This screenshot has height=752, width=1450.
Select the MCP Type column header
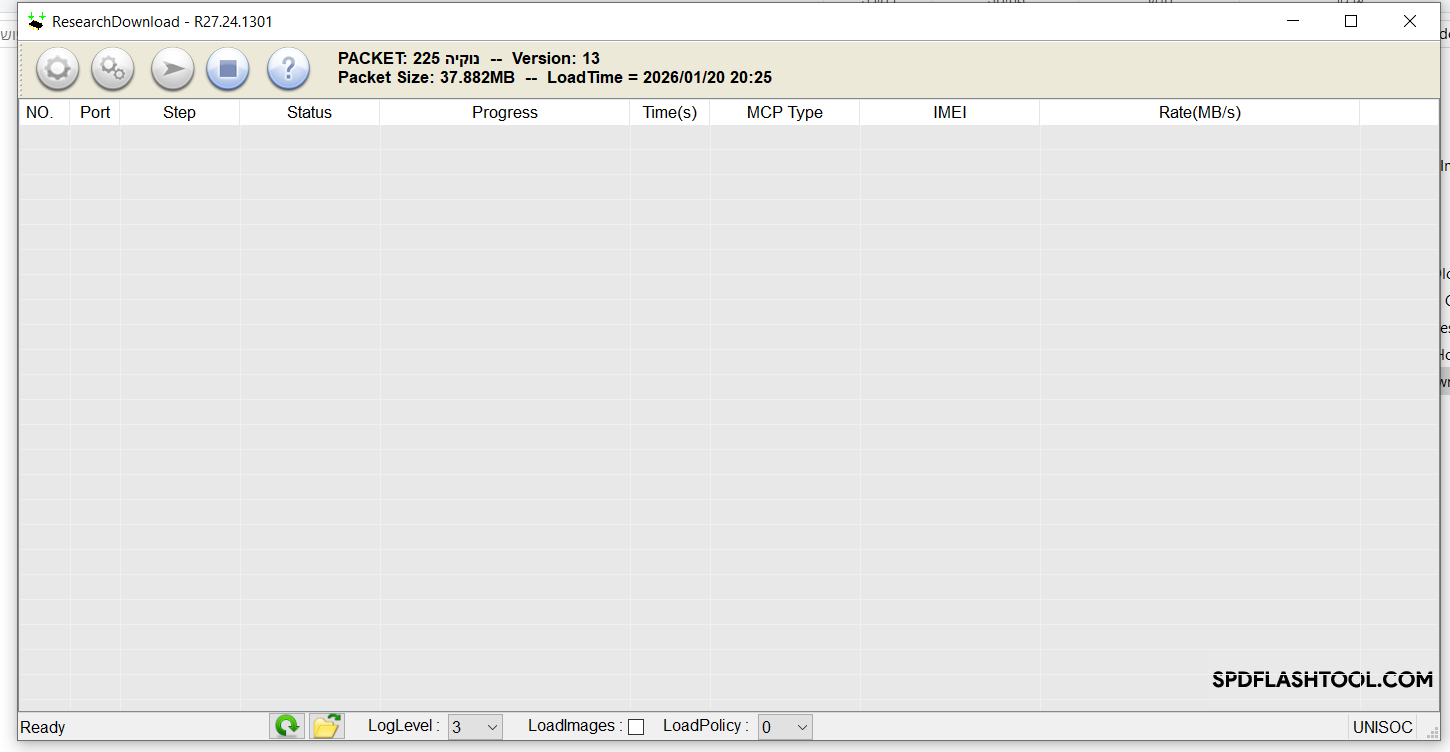tap(784, 112)
